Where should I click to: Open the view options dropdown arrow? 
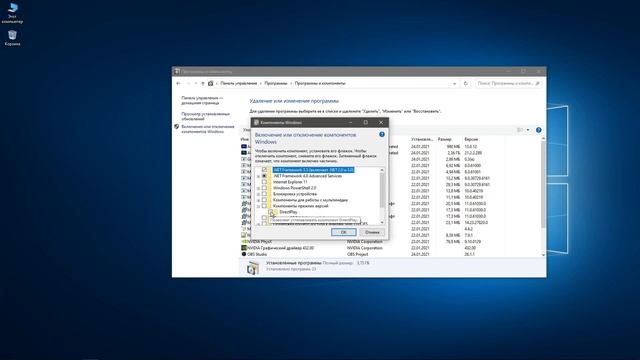(x=528, y=130)
